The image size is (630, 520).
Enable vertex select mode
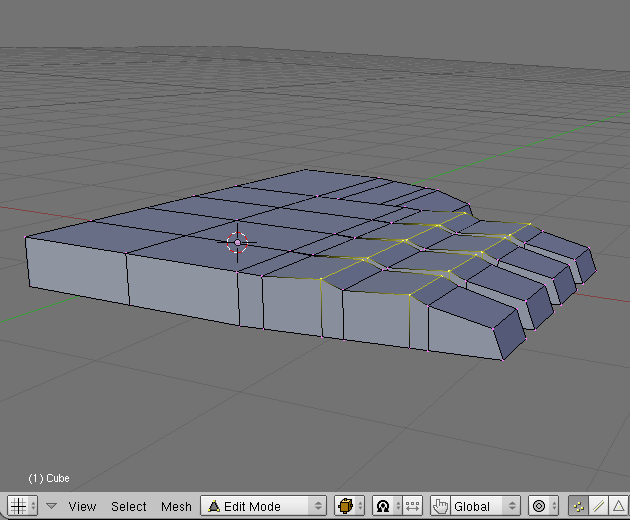[579, 506]
